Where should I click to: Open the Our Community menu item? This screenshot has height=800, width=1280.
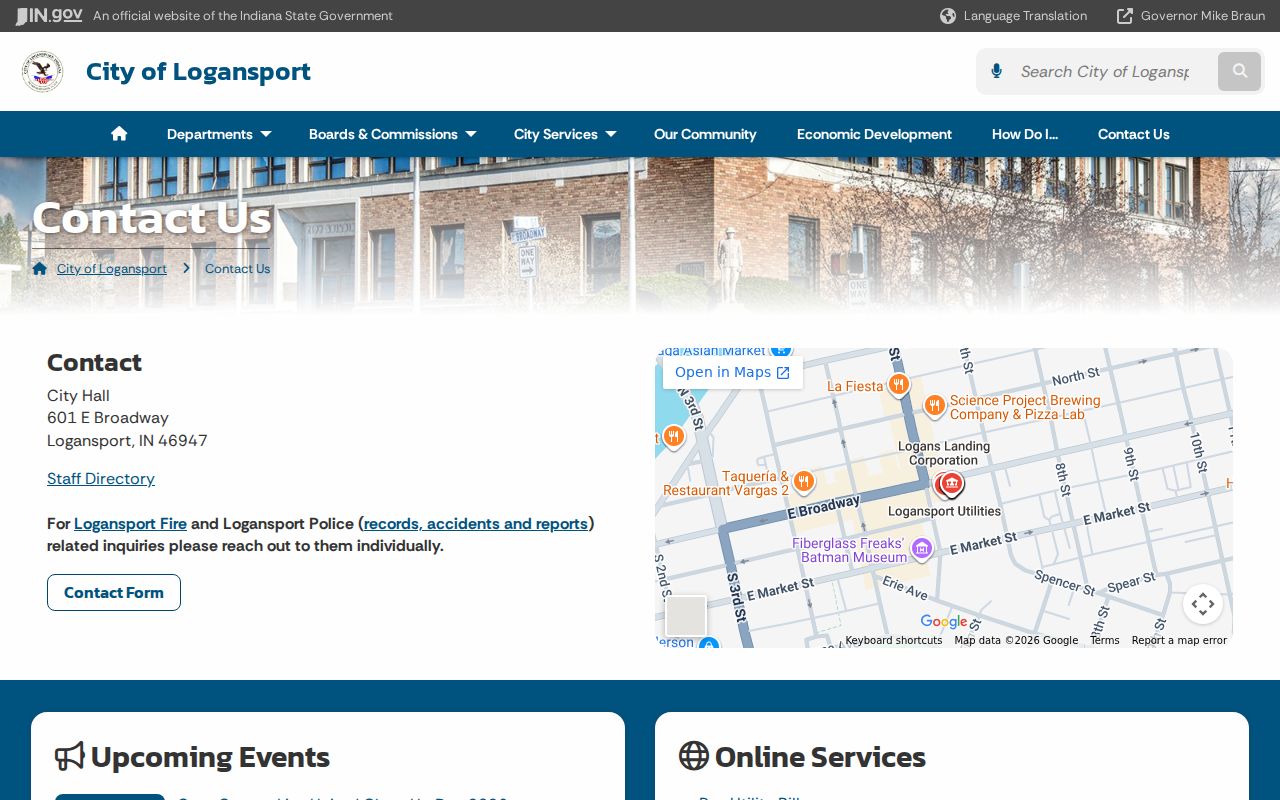tap(705, 134)
